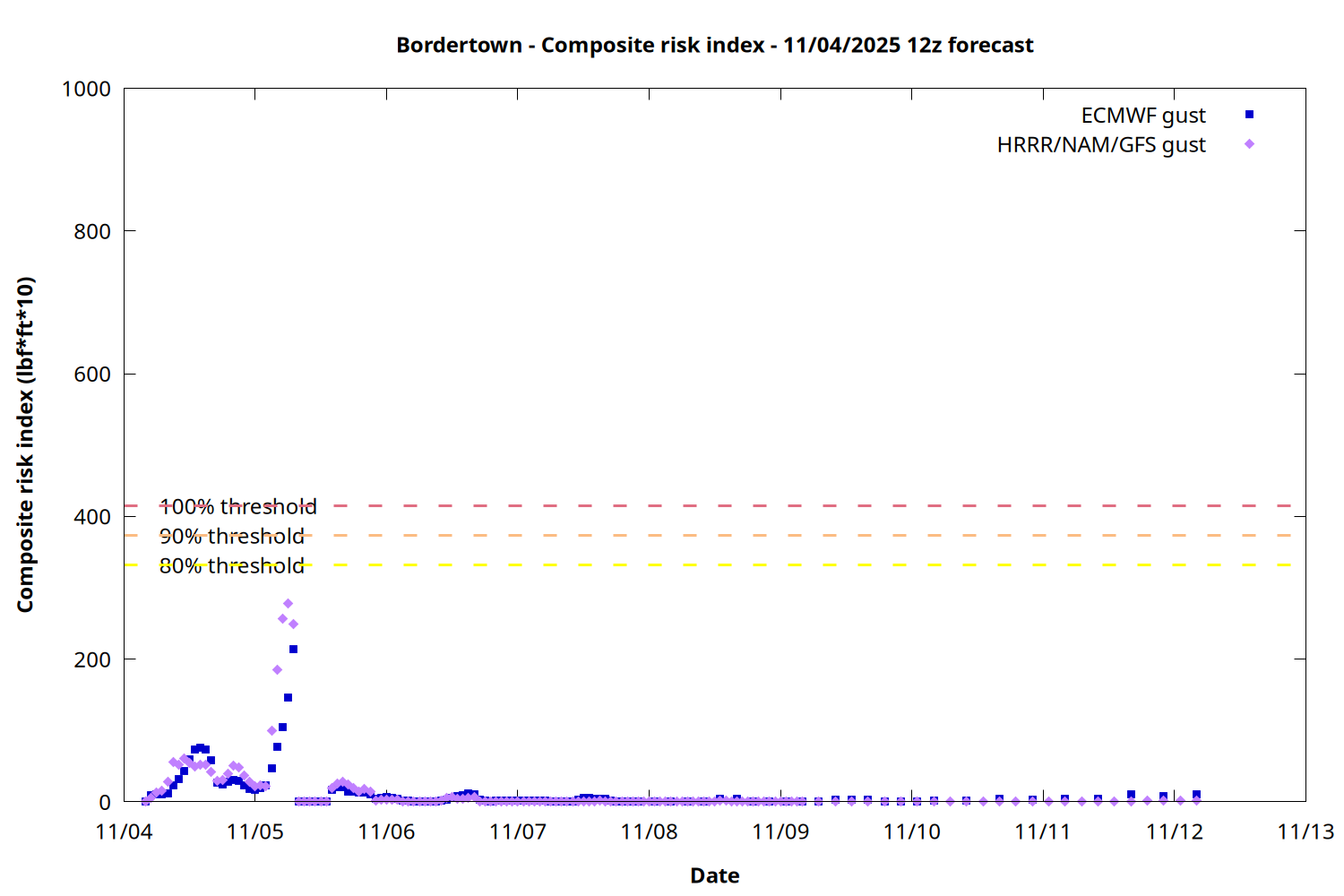Click the 800 y-axis tick label
The height and width of the screenshot is (896, 1344).
(92, 231)
